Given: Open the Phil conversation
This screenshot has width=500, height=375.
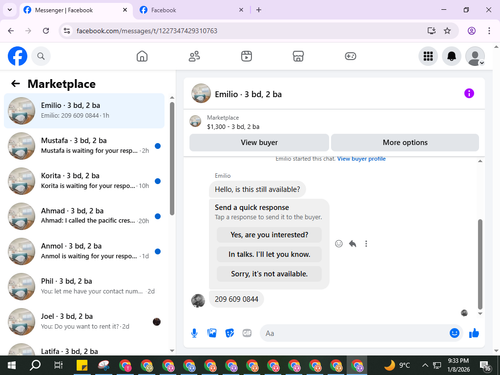Looking at the screenshot, I should tap(84, 286).
